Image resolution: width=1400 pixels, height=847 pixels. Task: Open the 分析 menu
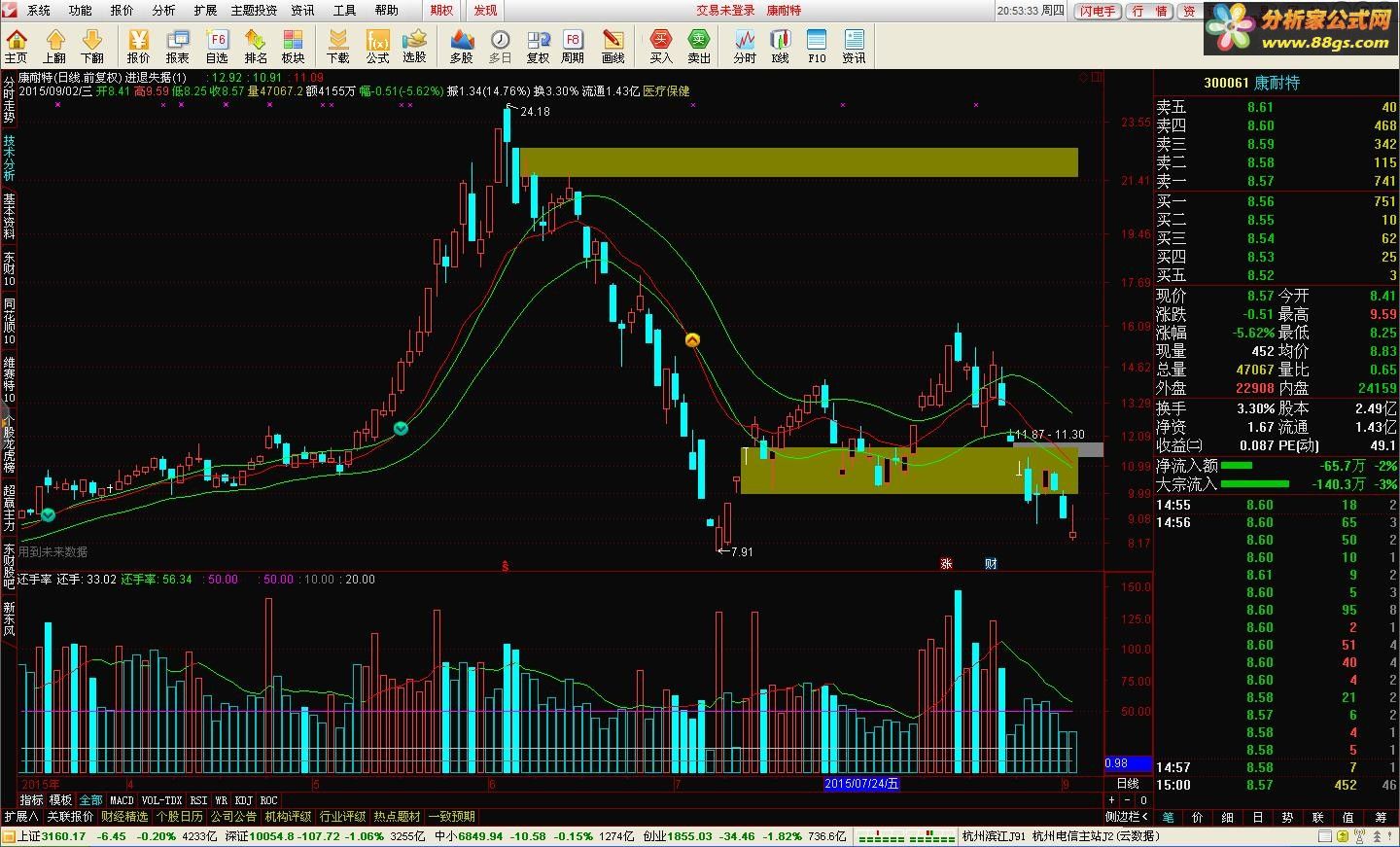[164, 11]
